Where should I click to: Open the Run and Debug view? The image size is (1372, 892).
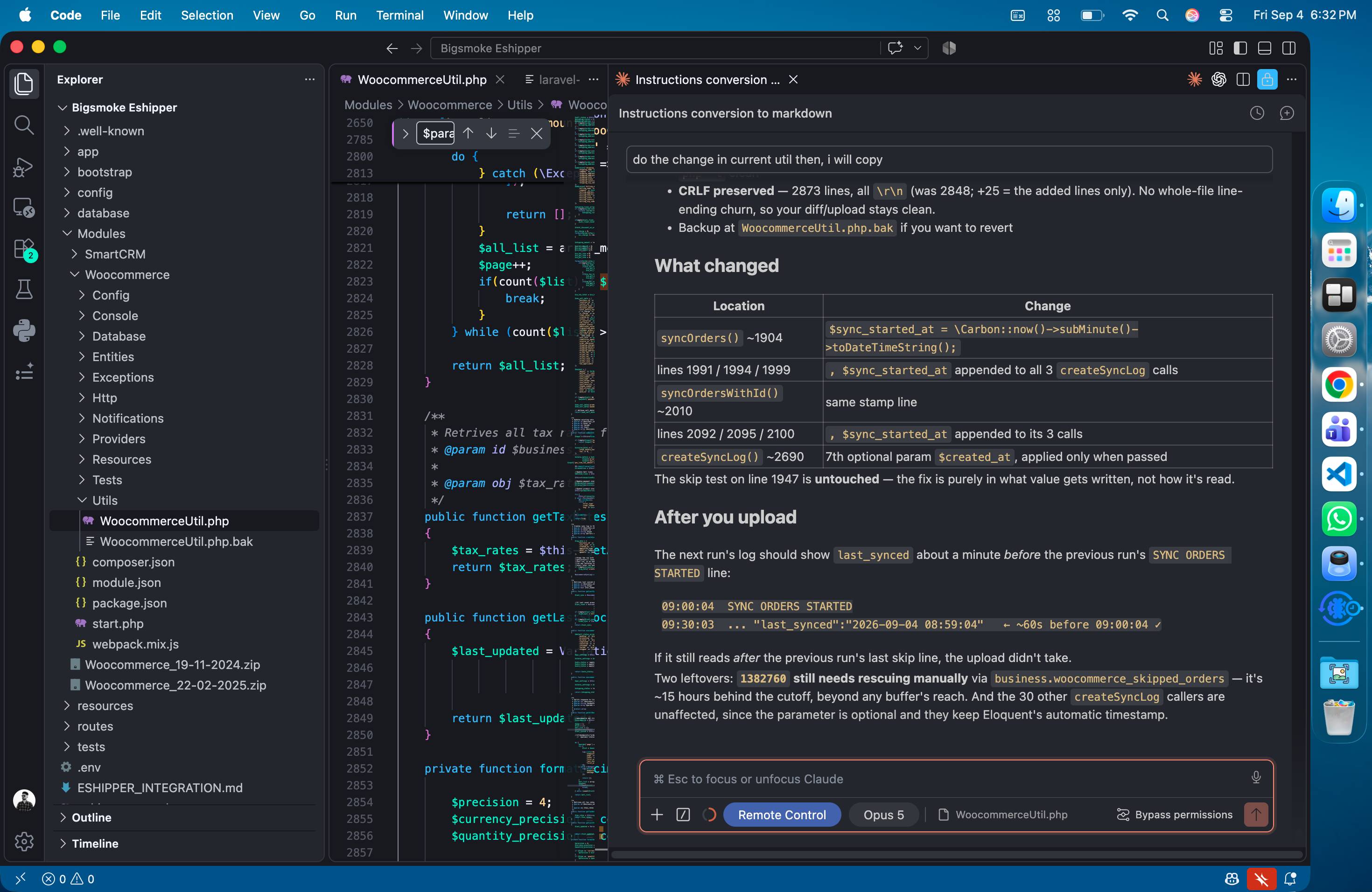tap(24, 167)
